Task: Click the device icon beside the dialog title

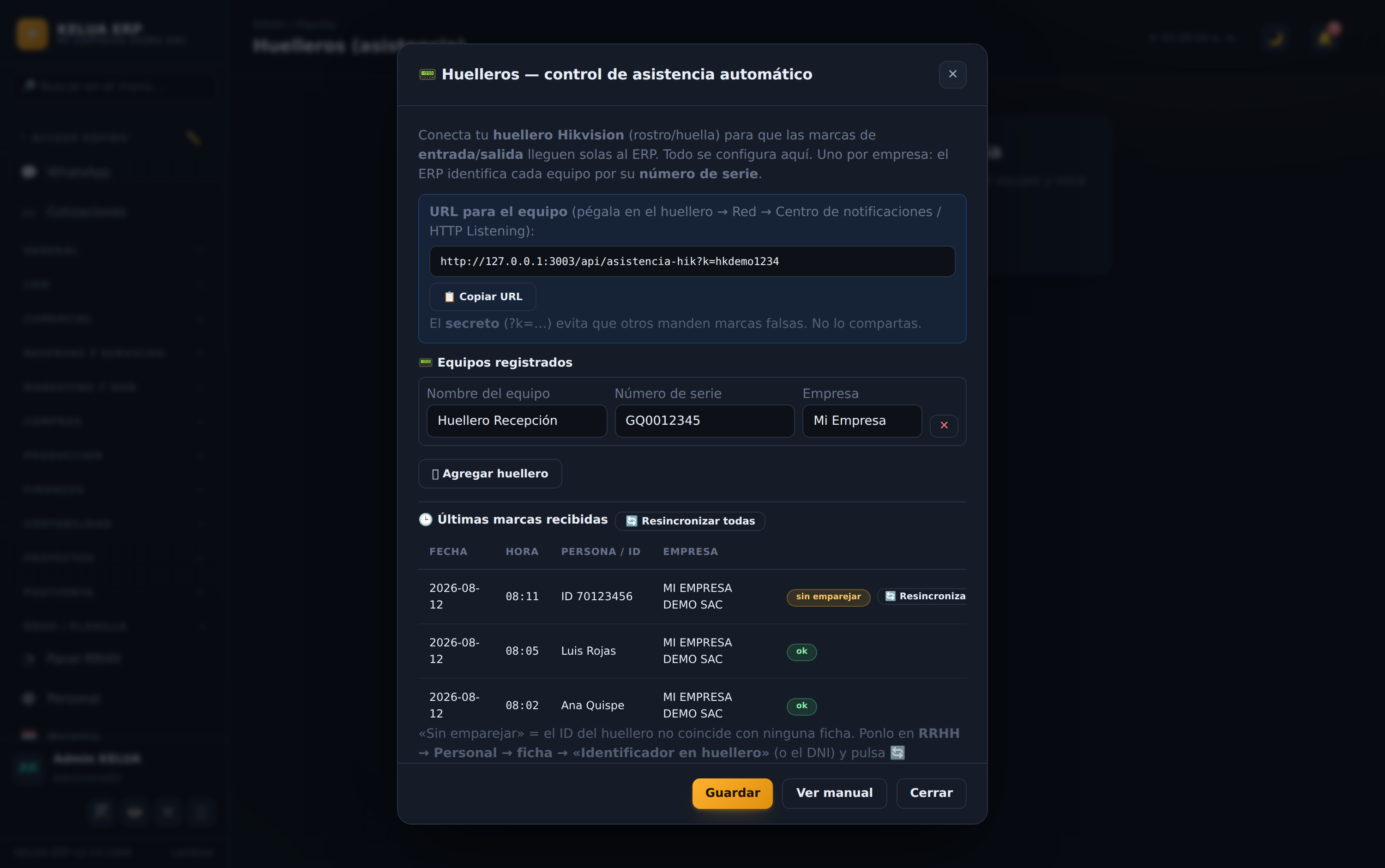Action: [427, 75]
